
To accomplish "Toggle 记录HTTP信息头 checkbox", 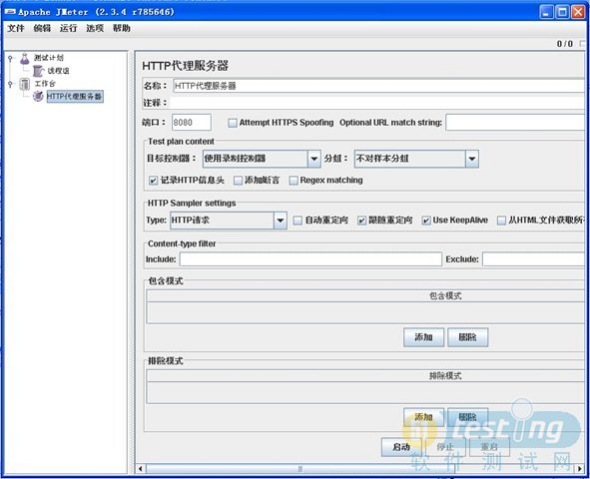I will pyautogui.click(x=153, y=181).
